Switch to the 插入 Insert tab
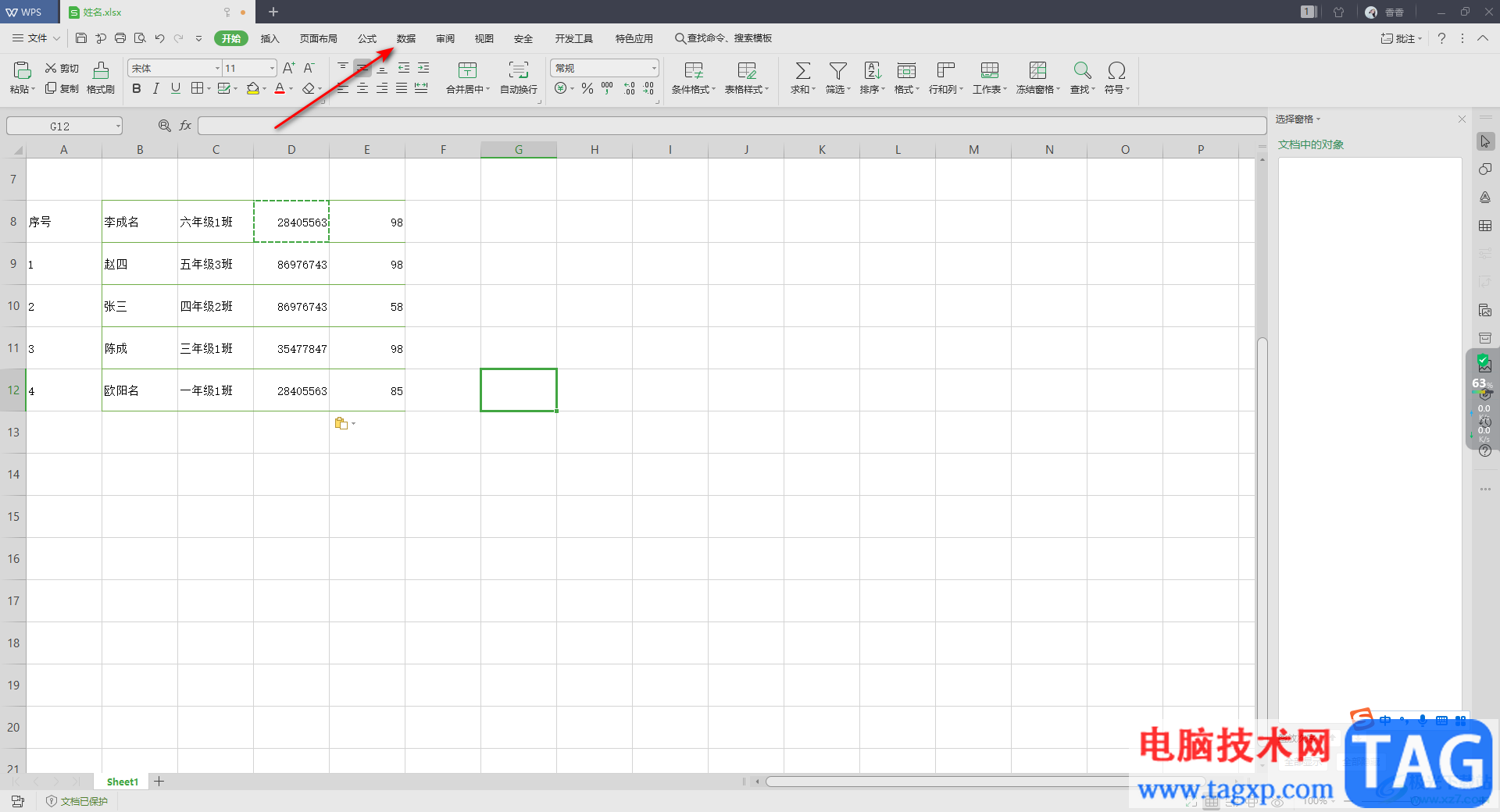1500x812 pixels. [x=270, y=38]
